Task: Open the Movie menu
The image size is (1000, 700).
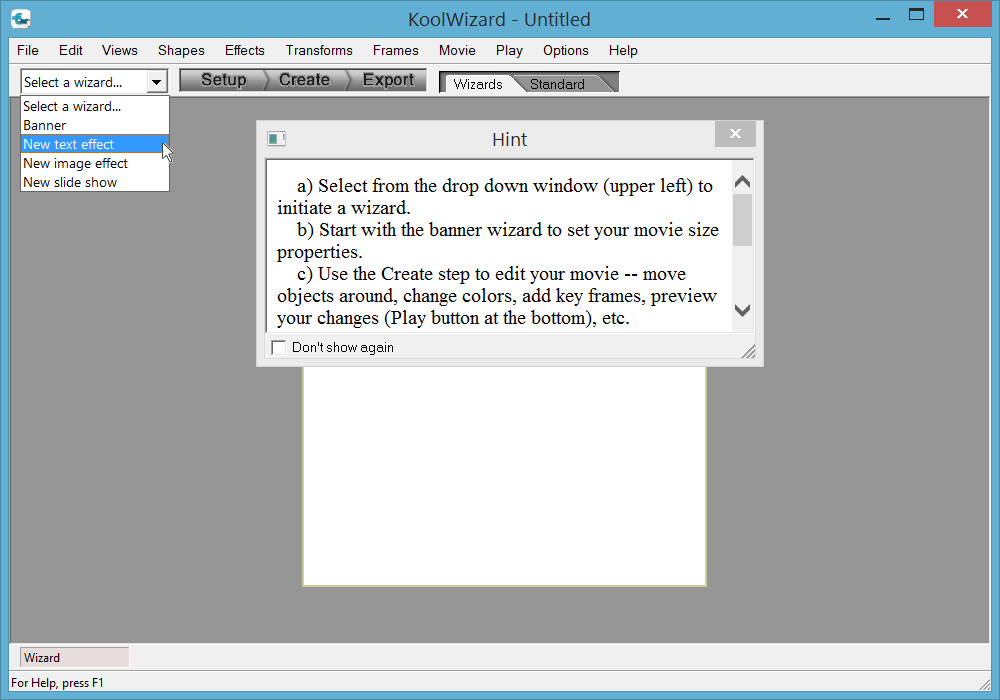Action: point(457,50)
